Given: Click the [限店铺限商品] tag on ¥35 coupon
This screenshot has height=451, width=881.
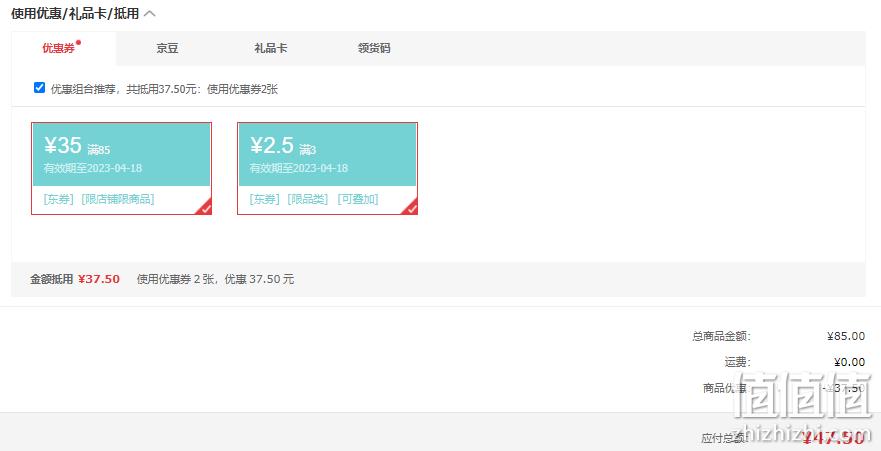Looking at the screenshot, I should (x=117, y=199).
